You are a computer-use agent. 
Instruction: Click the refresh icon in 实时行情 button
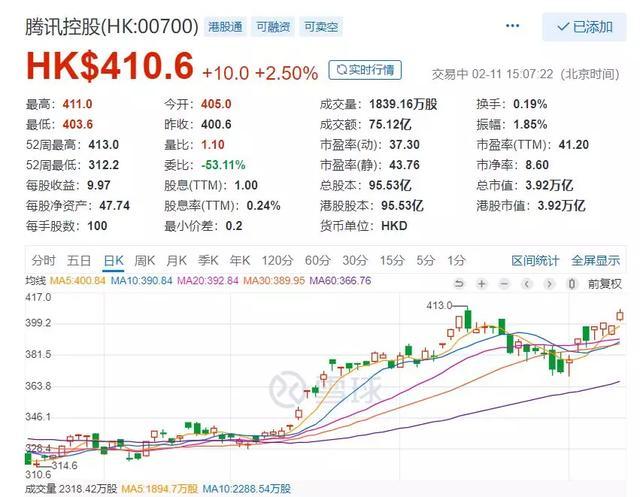tap(341, 70)
